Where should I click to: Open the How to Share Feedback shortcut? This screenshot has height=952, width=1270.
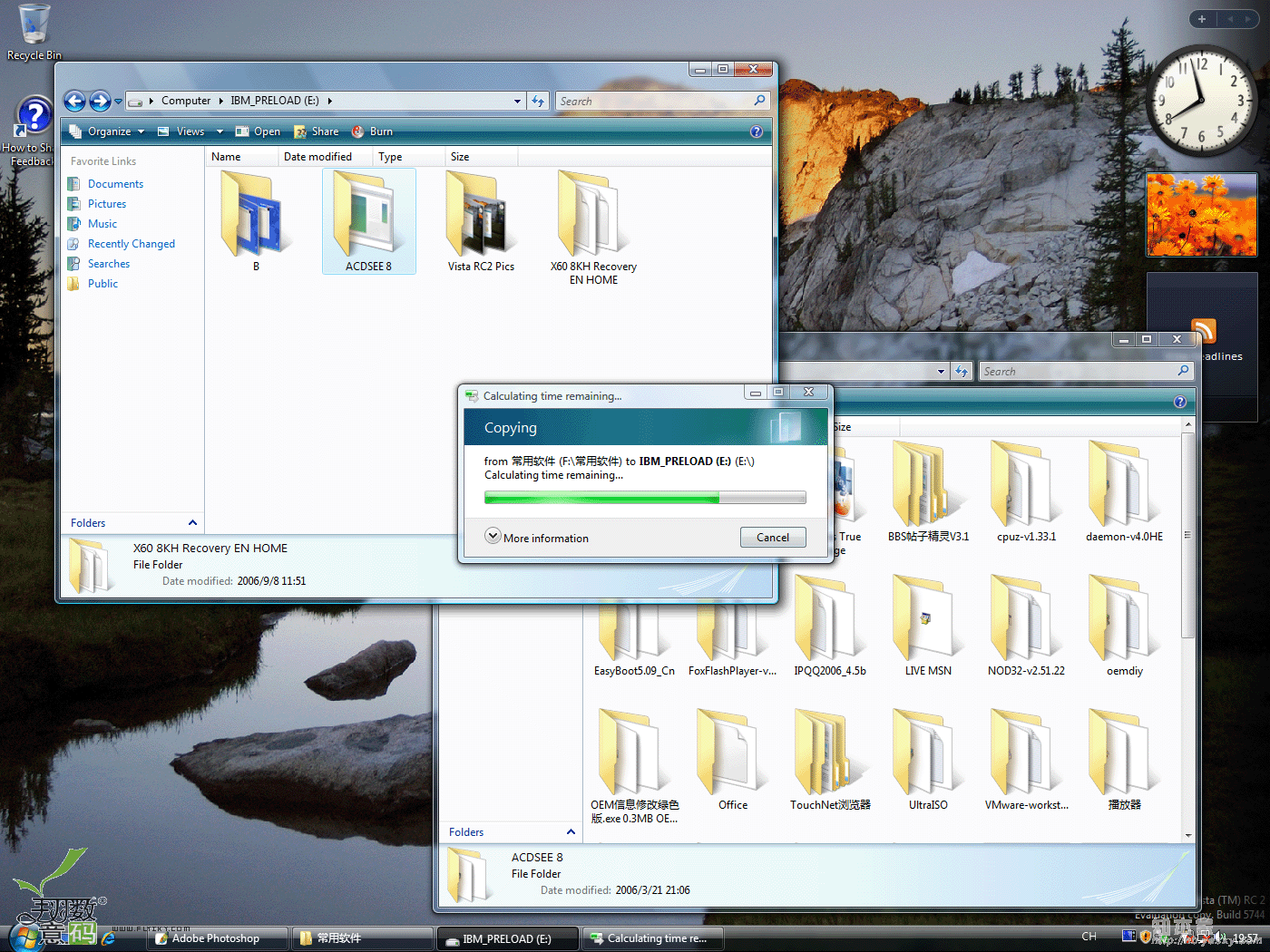click(x=32, y=131)
